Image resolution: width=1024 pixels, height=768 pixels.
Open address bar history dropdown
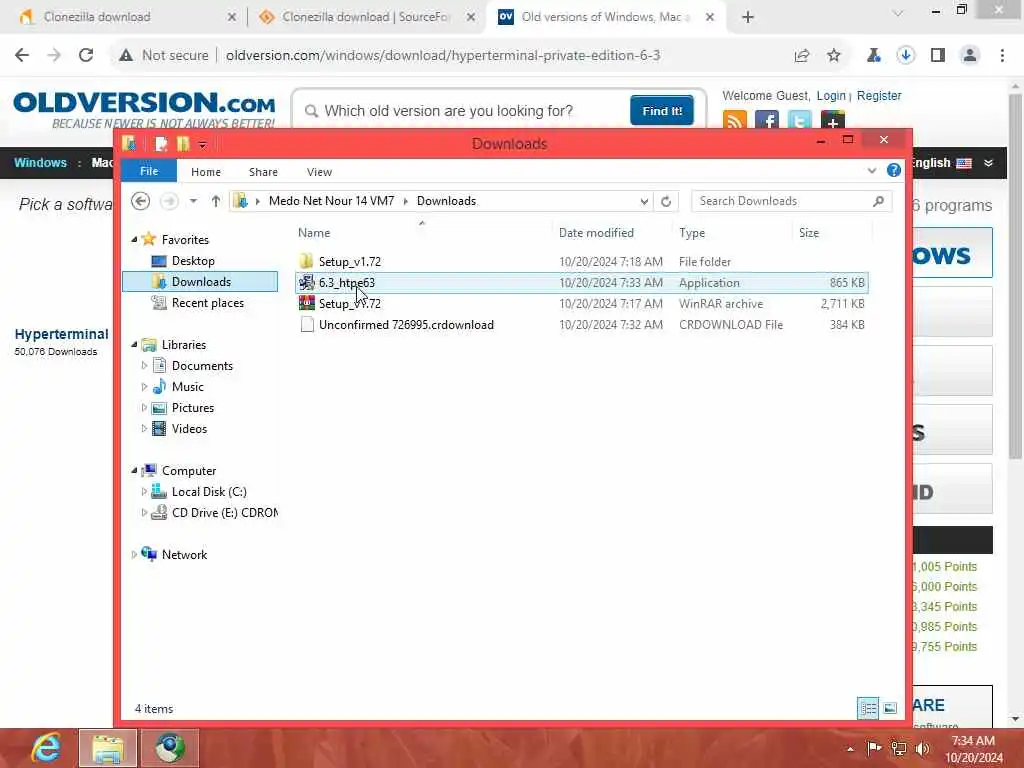click(x=644, y=201)
